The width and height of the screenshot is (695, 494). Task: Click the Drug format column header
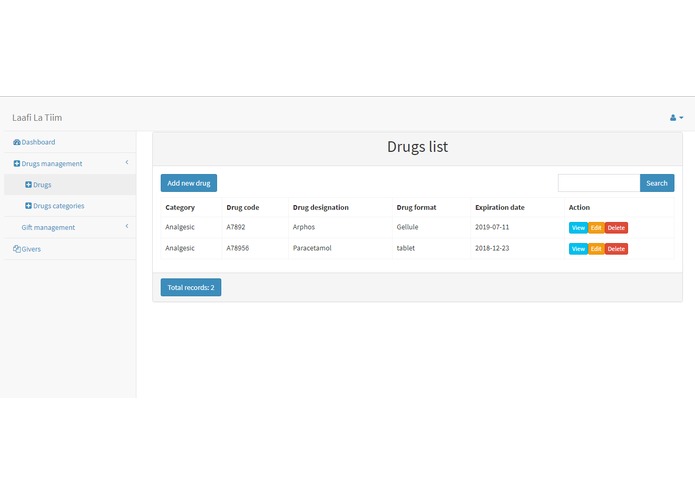tap(417, 207)
